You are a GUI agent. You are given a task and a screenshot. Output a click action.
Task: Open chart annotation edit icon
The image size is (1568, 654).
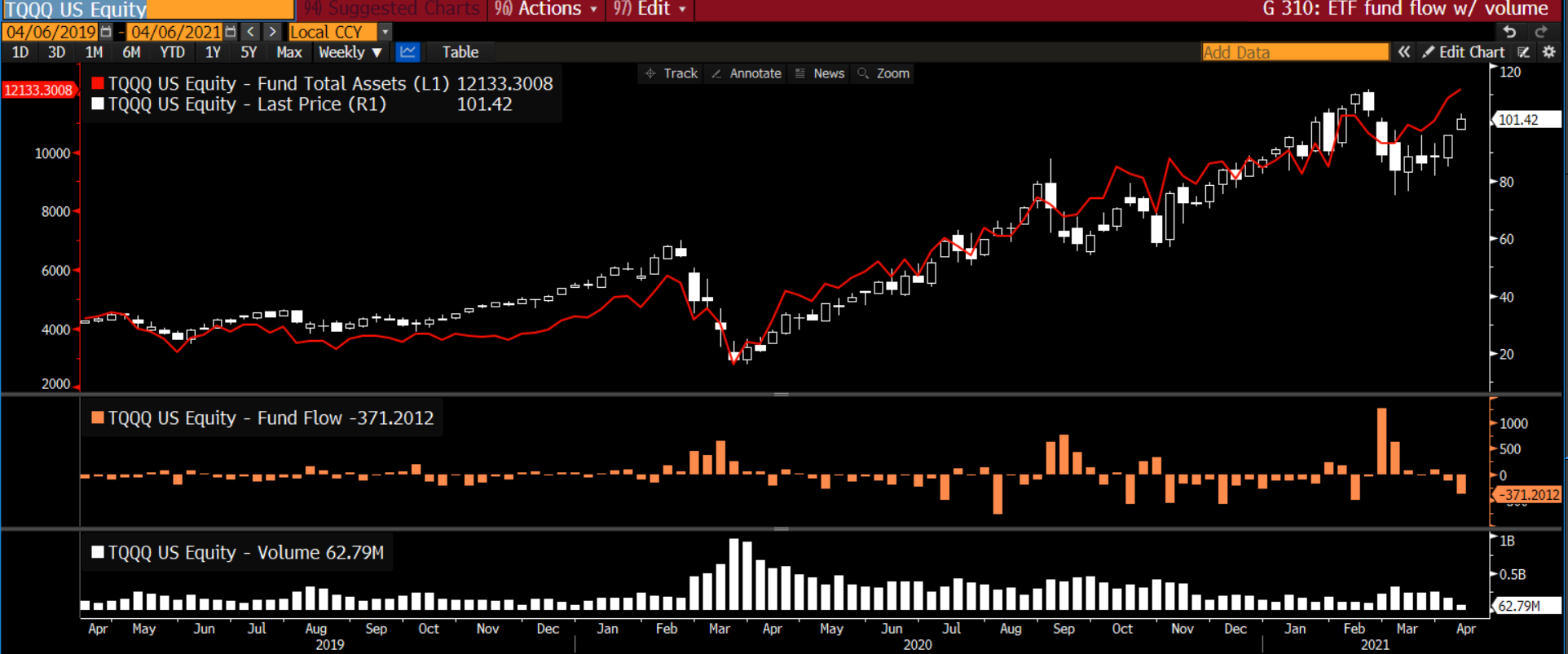(x=1523, y=52)
